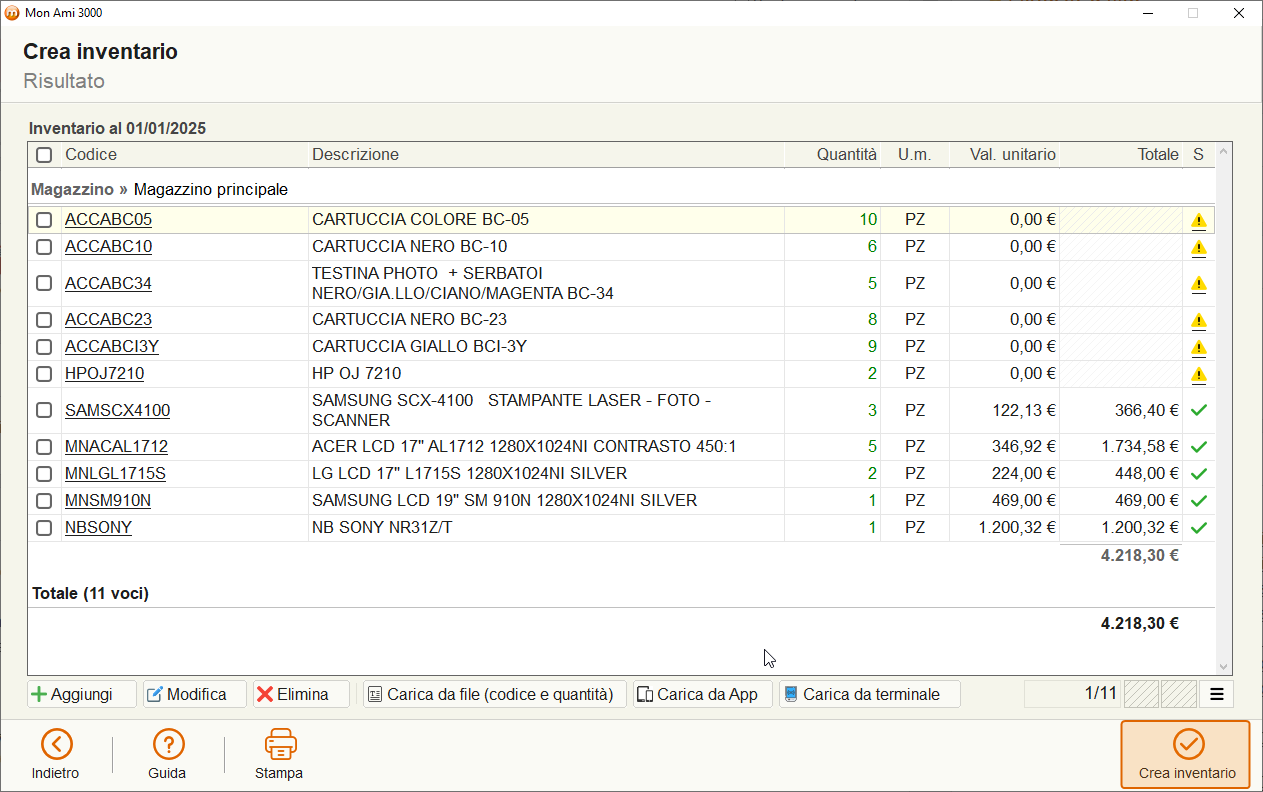This screenshot has height=792, width=1263.
Task: Click green checkmark on NBSONY row
Action: [x=1199, y=528]
